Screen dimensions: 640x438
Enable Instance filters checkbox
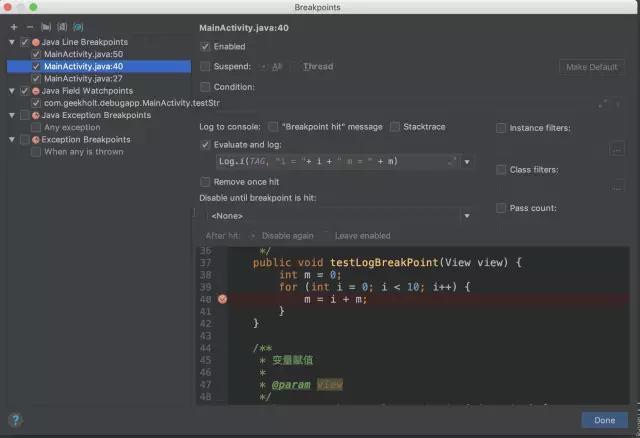pos(501,128)
